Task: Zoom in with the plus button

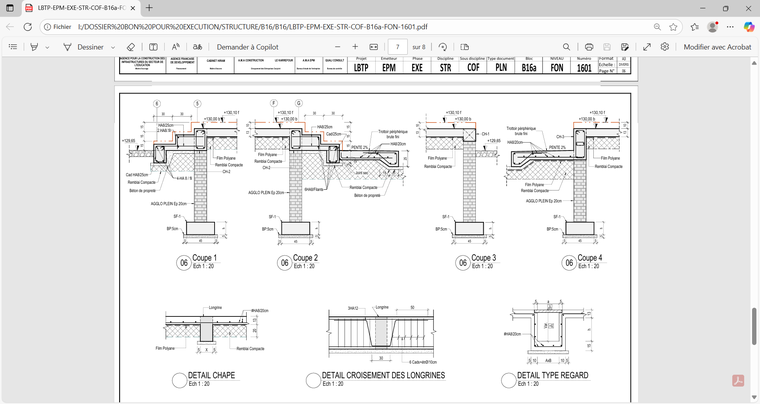Action: pos(355,47)
